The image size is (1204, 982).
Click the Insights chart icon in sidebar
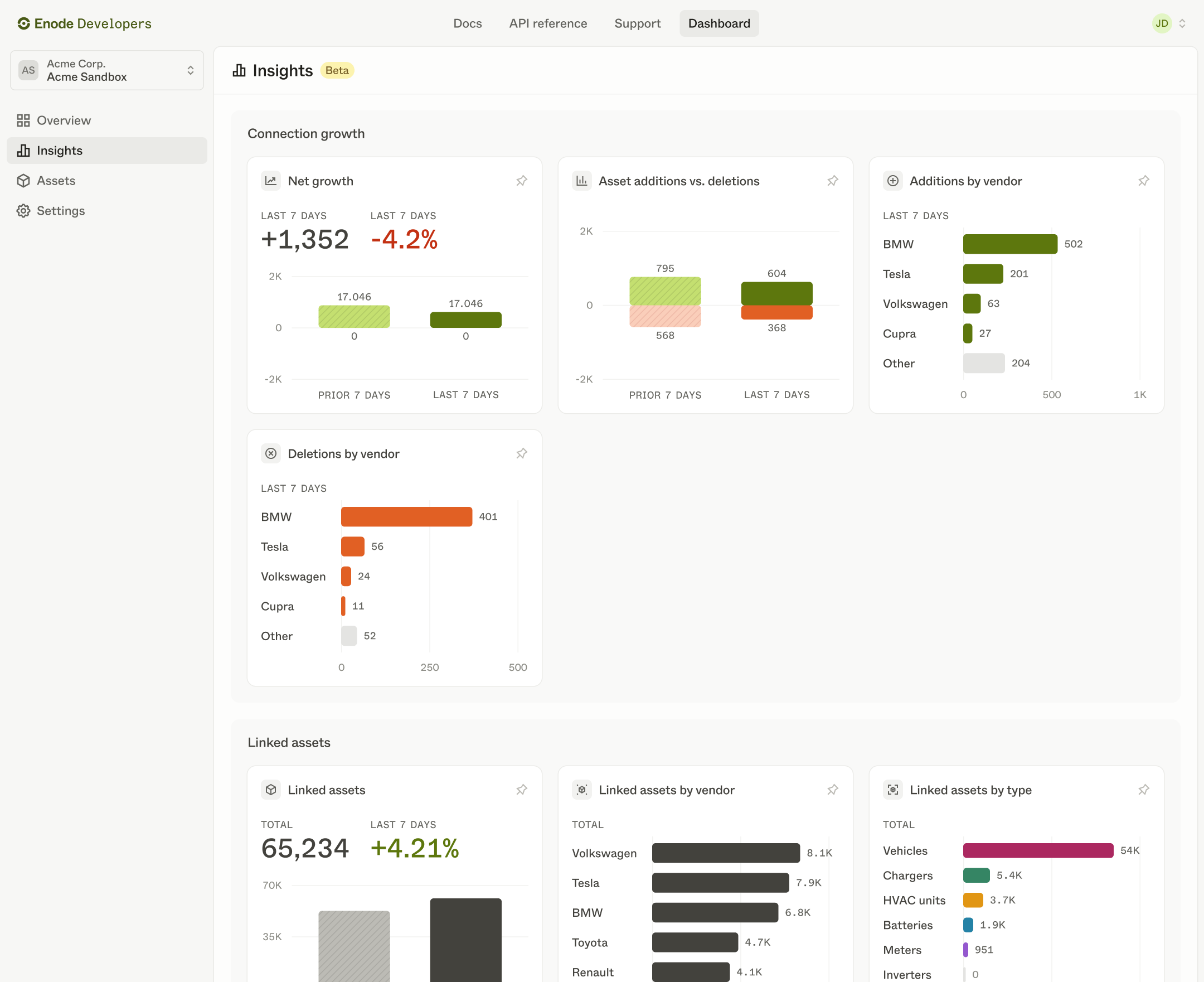pos(23,151)
